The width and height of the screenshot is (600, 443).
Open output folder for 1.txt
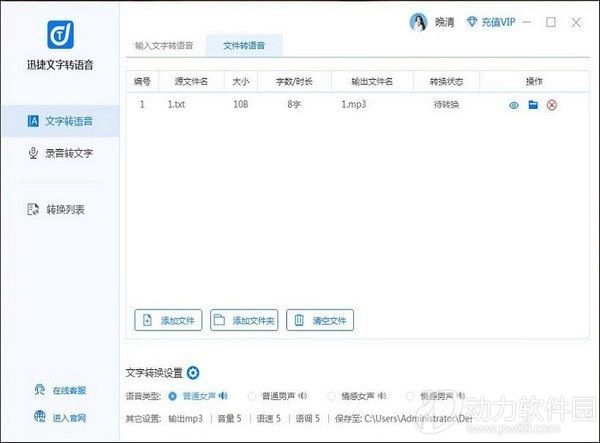pyautogui.click(x=533, y=104)
